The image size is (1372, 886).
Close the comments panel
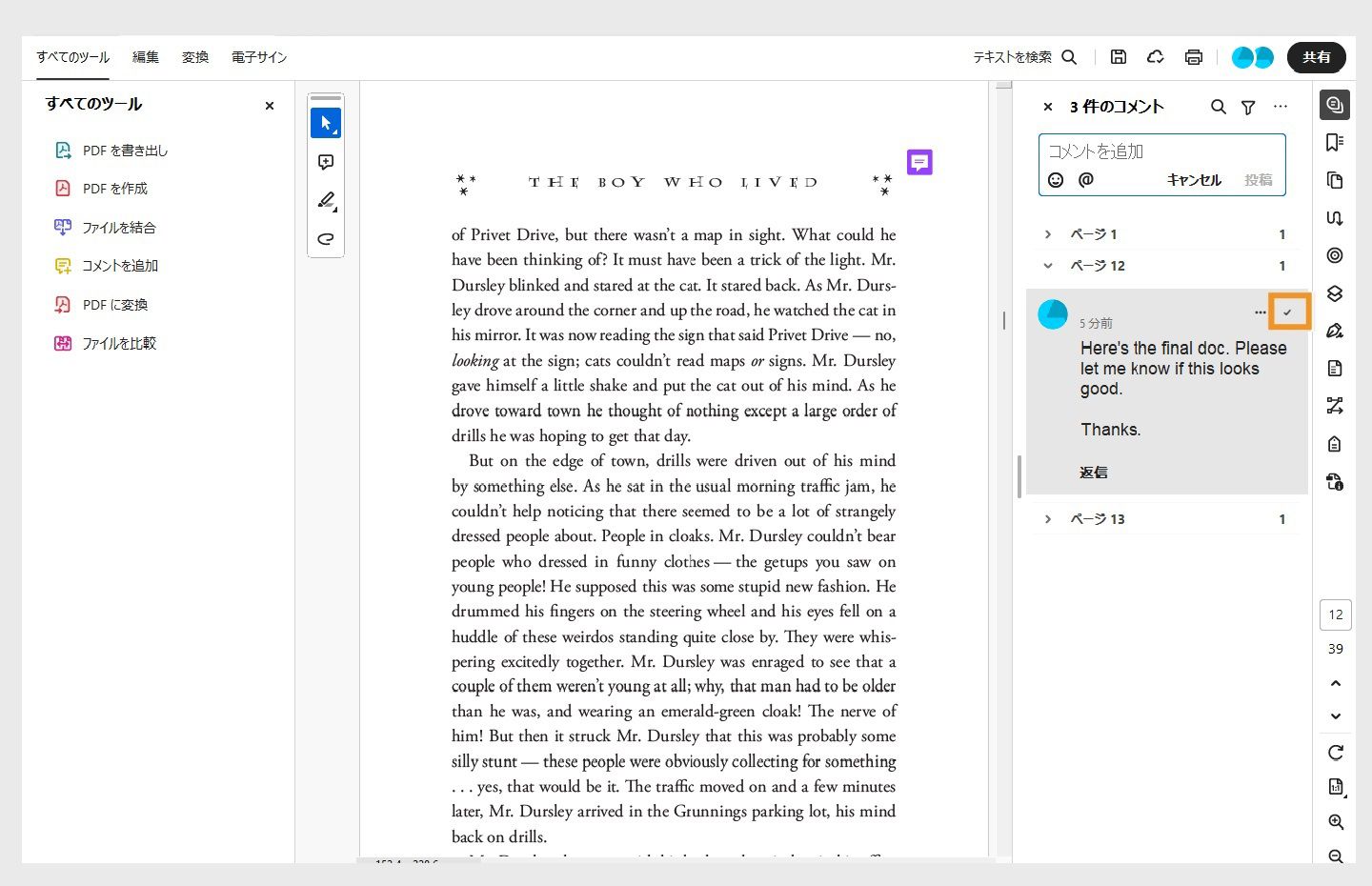pos(1048,107)
